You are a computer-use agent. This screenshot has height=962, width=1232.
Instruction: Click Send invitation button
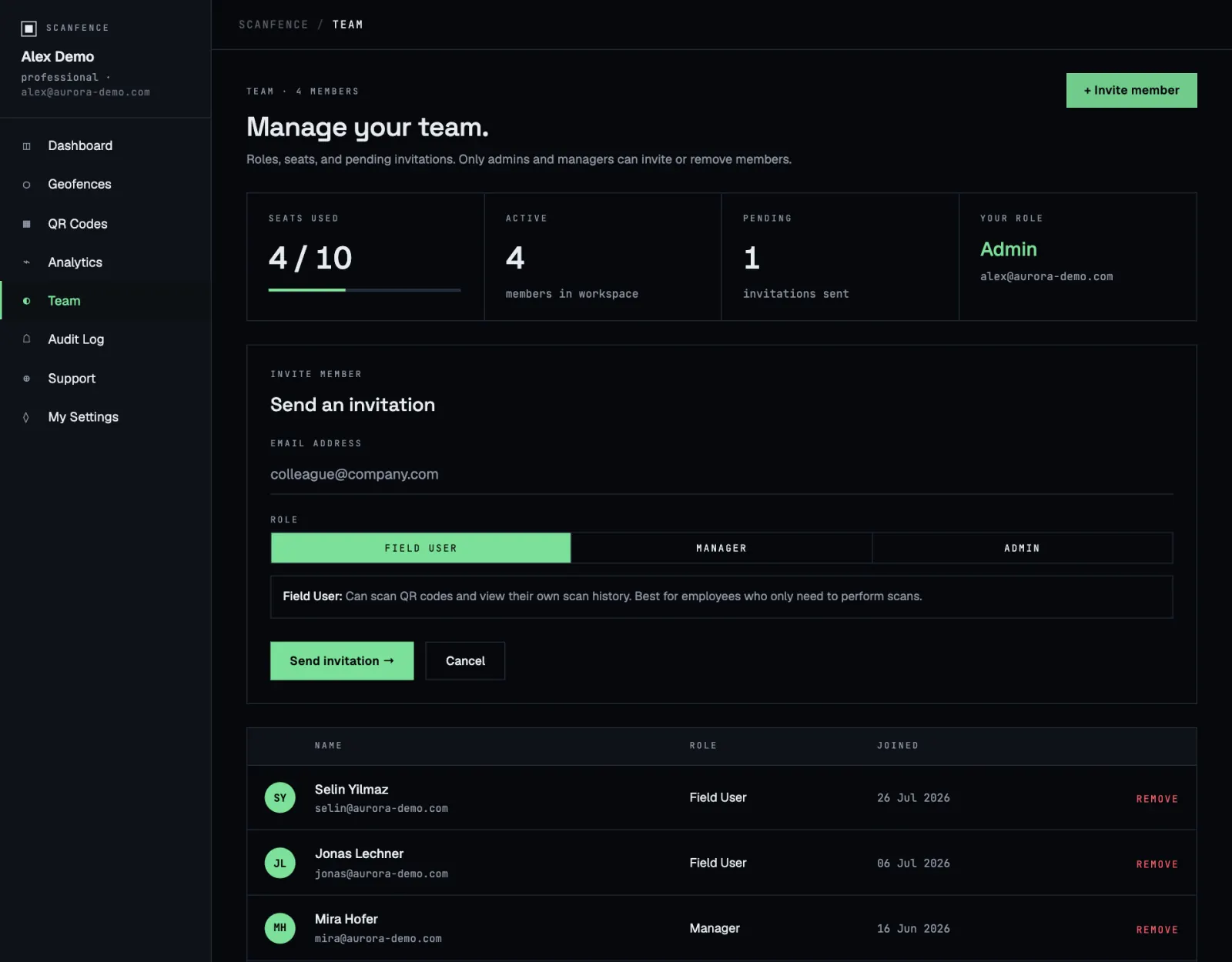pos(342,661)
